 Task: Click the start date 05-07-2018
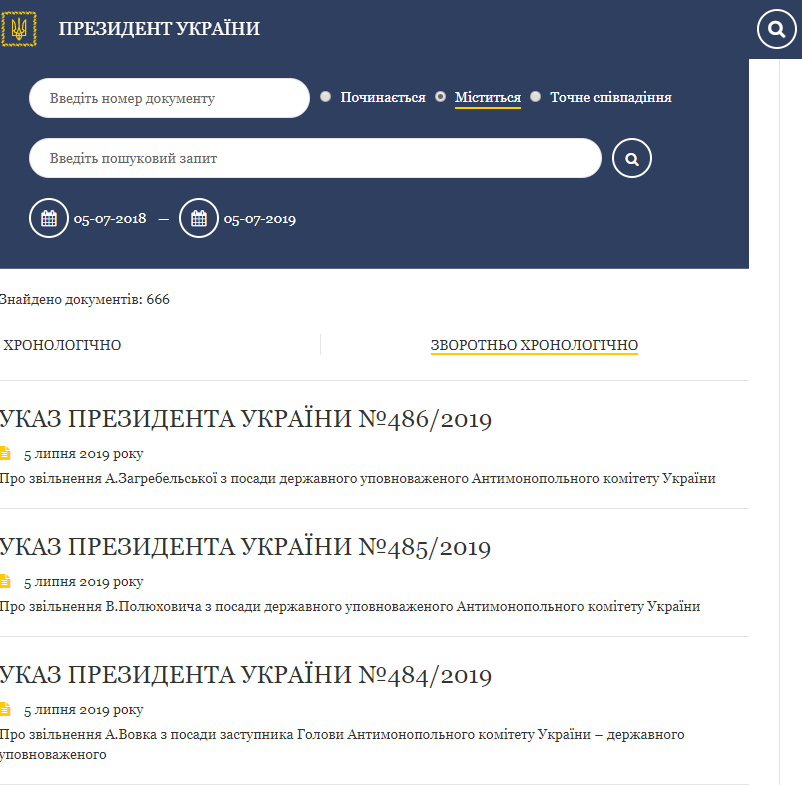click(110, 219)
